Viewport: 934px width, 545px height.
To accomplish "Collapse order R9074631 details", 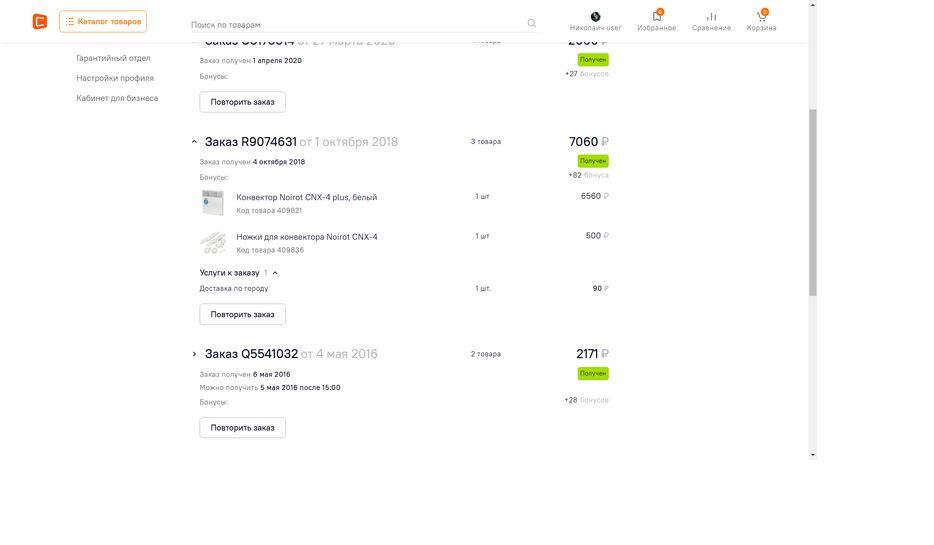I will pyautogui.click(x=195, y=142).
